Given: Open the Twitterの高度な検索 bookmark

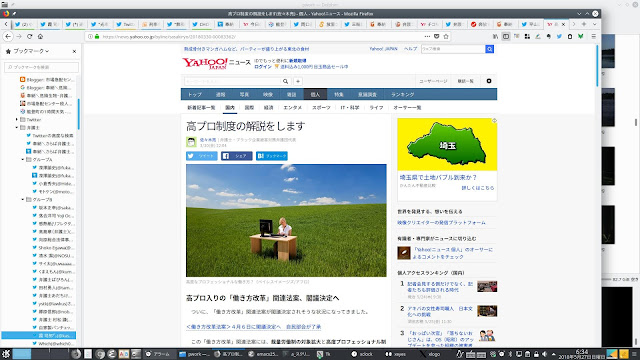Looking at the screenshot, I should (50, 136).
